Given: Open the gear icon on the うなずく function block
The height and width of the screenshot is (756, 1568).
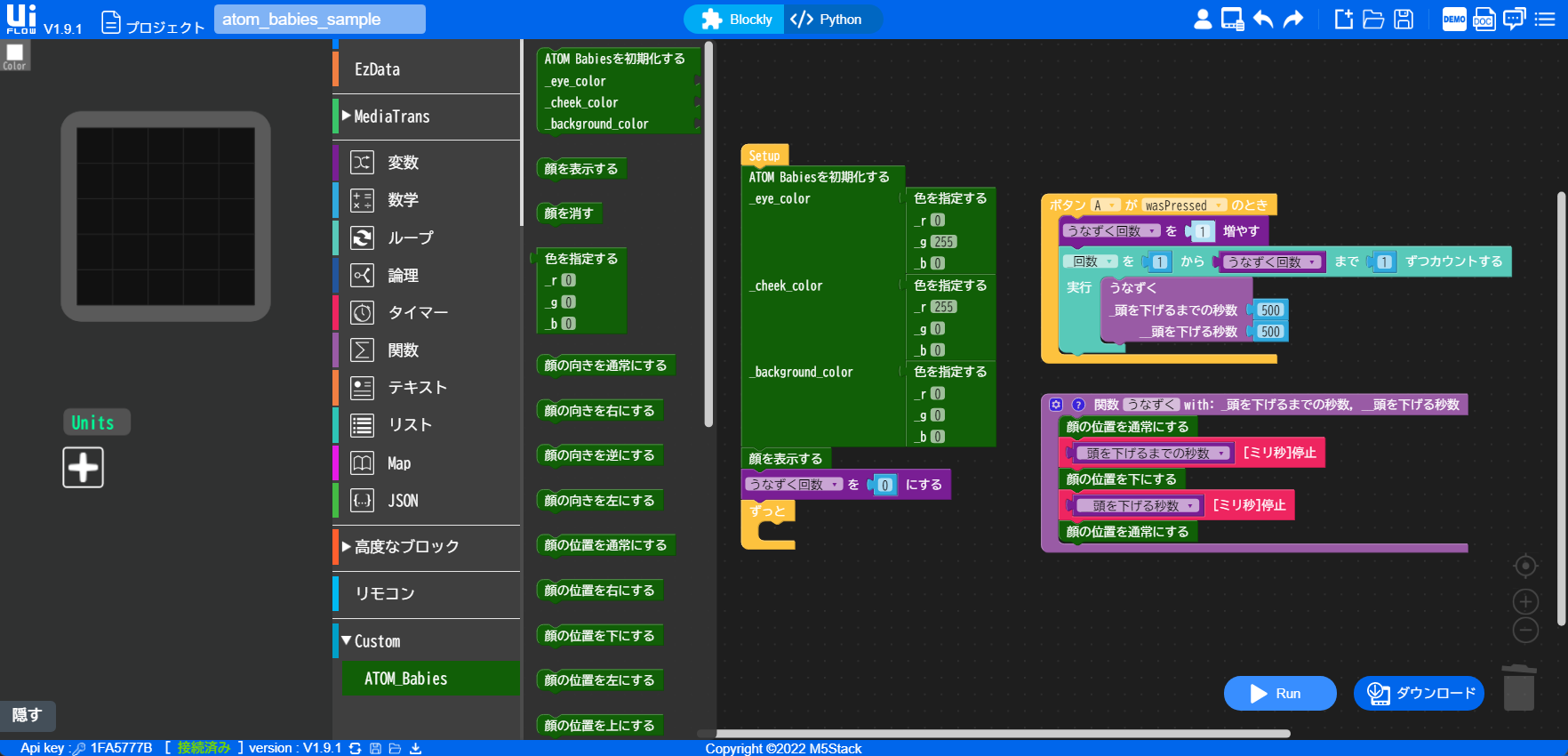Looking at the screenshot, I should pos(1056,405).
